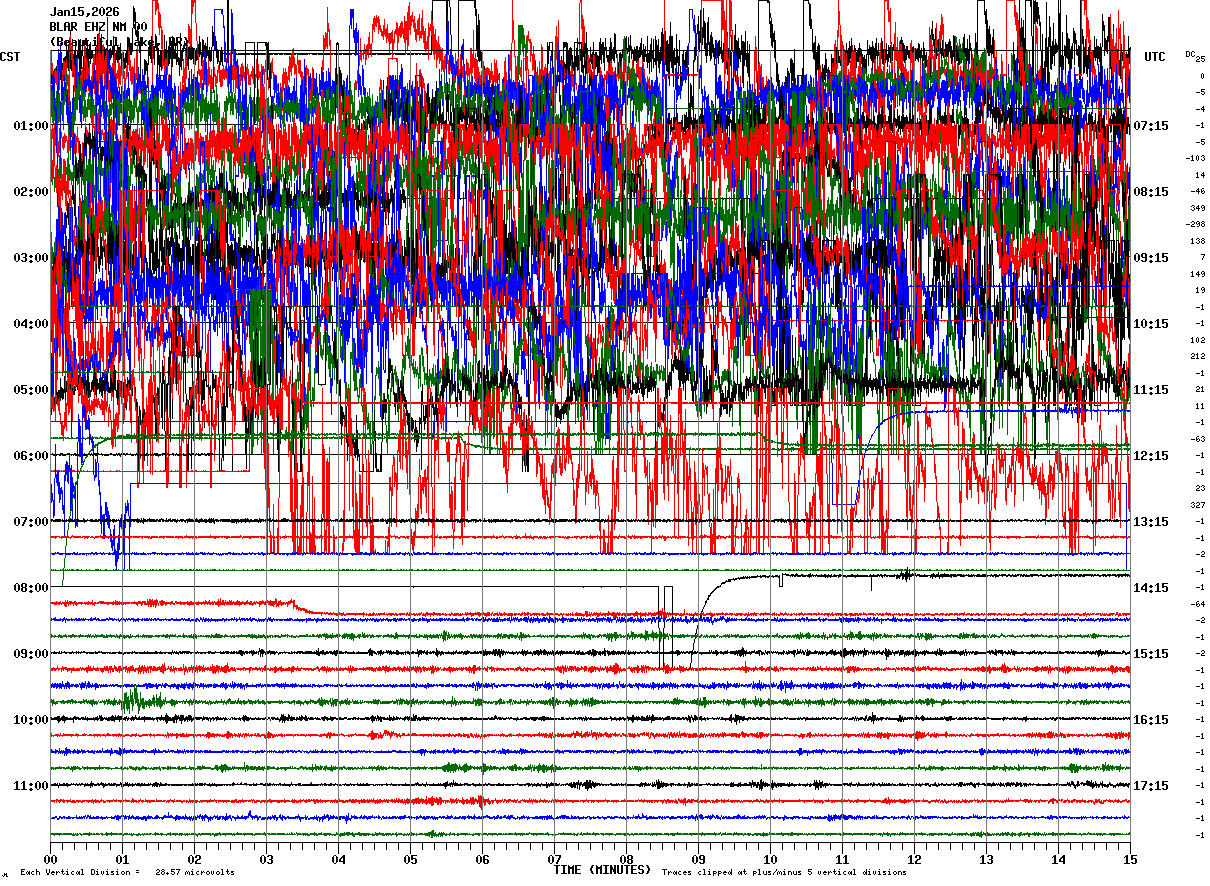The height and width of the screenshot is (886, 1210).
Task: Select the DC offset value 349
Action: pyautogui.click(x=1197, y=208)
